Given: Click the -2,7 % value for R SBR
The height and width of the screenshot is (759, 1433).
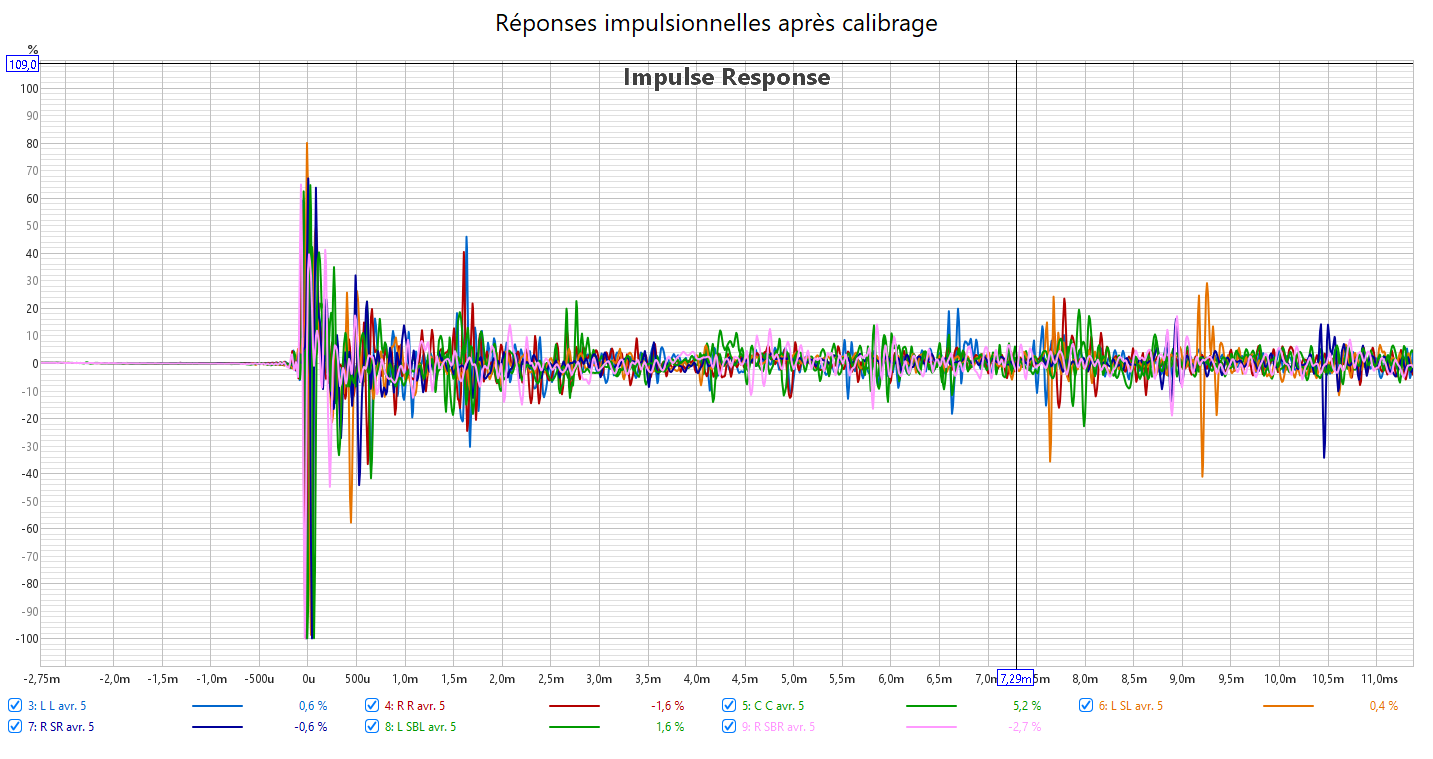Looking at the screenshot, I should 1025,727.
